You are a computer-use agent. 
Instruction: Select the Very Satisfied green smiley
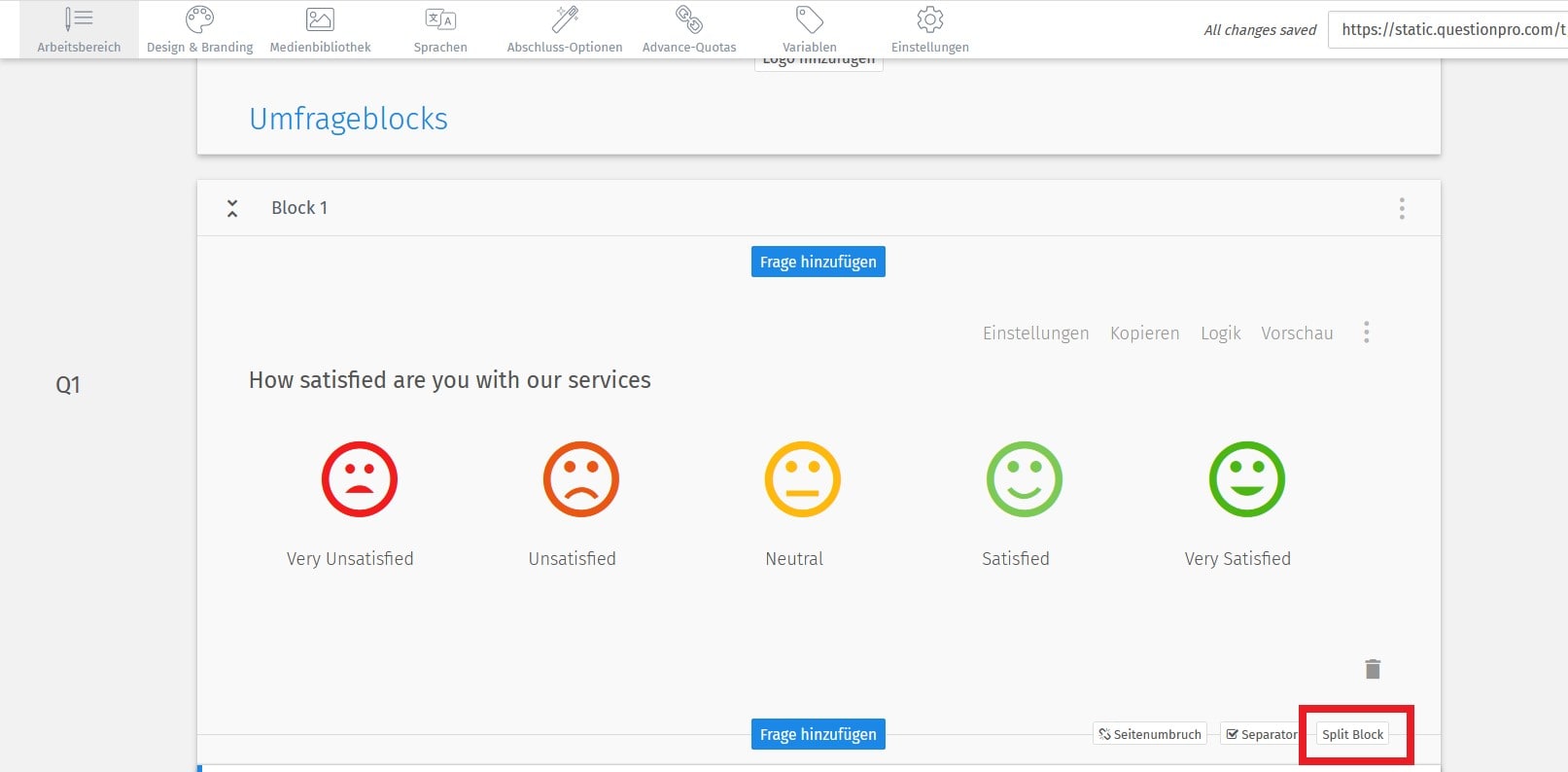click(x=1247, y=479)
